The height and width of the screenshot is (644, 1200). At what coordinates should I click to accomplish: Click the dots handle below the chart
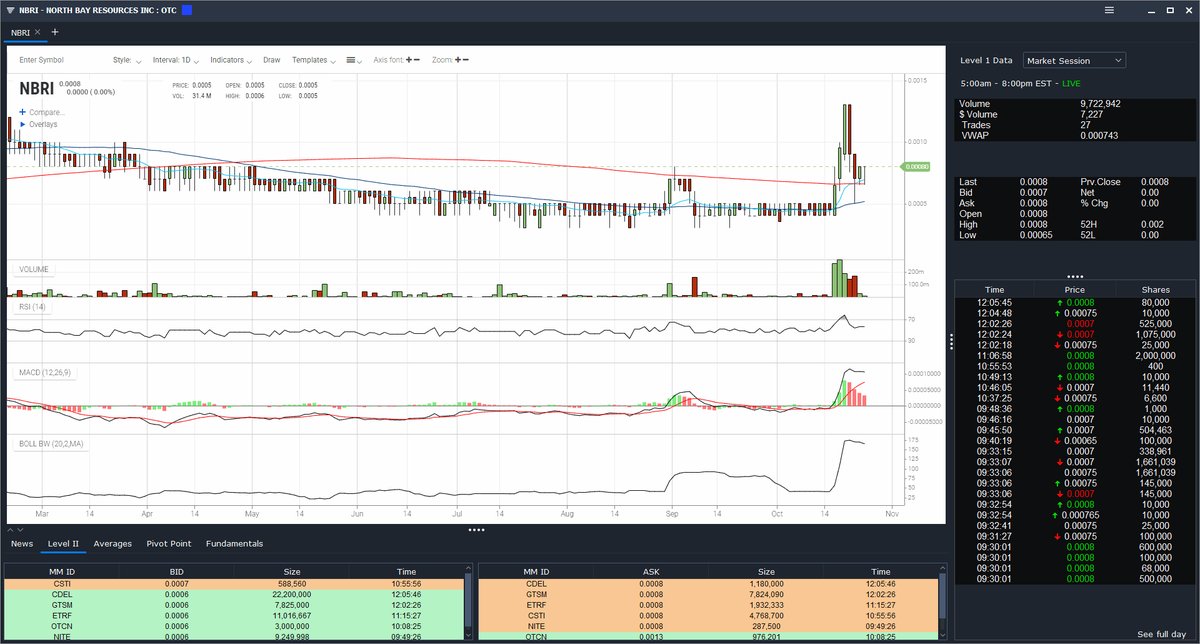click(476, 529)
